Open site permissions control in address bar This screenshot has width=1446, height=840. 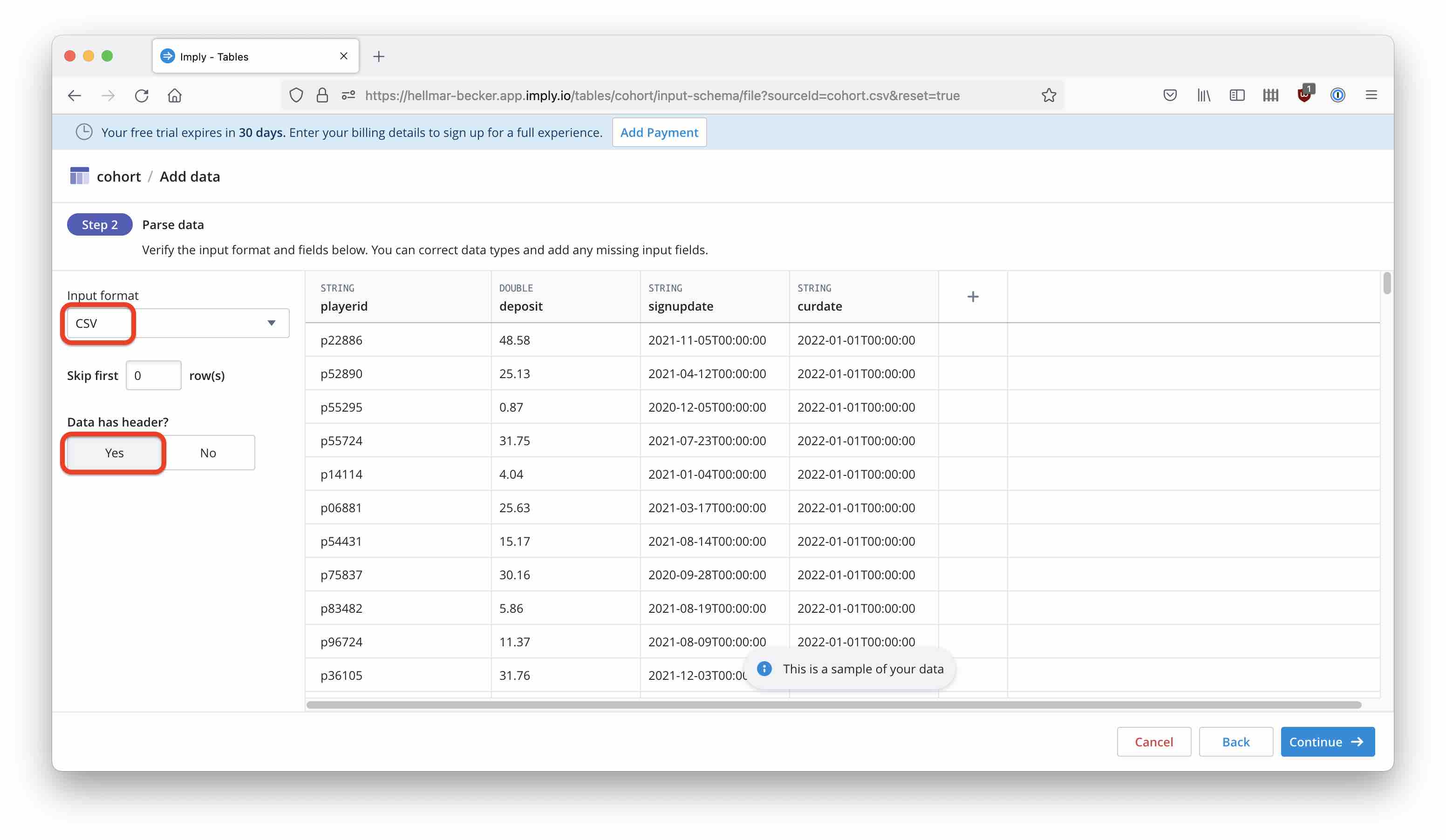348,95
